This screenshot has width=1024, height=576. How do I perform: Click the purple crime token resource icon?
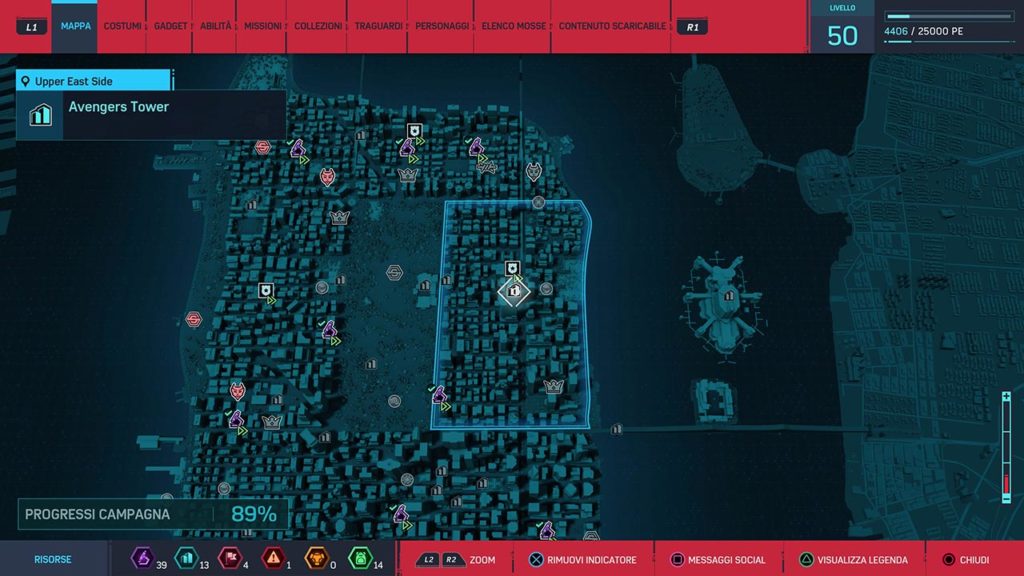click(x=143, y=559)
